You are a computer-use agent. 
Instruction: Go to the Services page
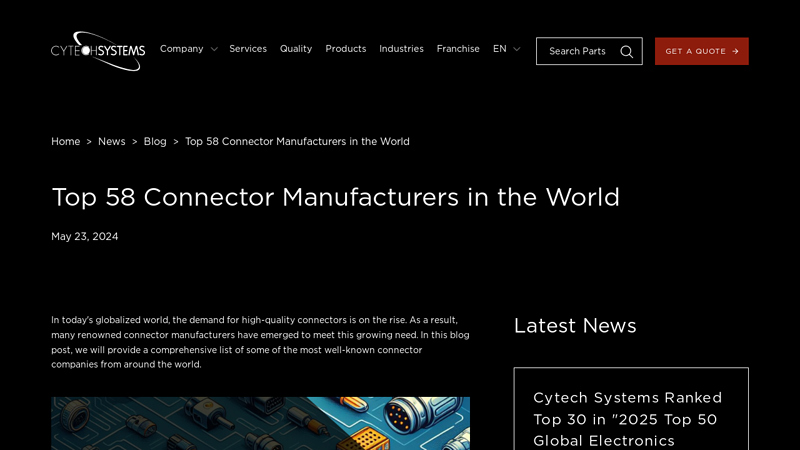pyautogui.click(x=248, y=49)
